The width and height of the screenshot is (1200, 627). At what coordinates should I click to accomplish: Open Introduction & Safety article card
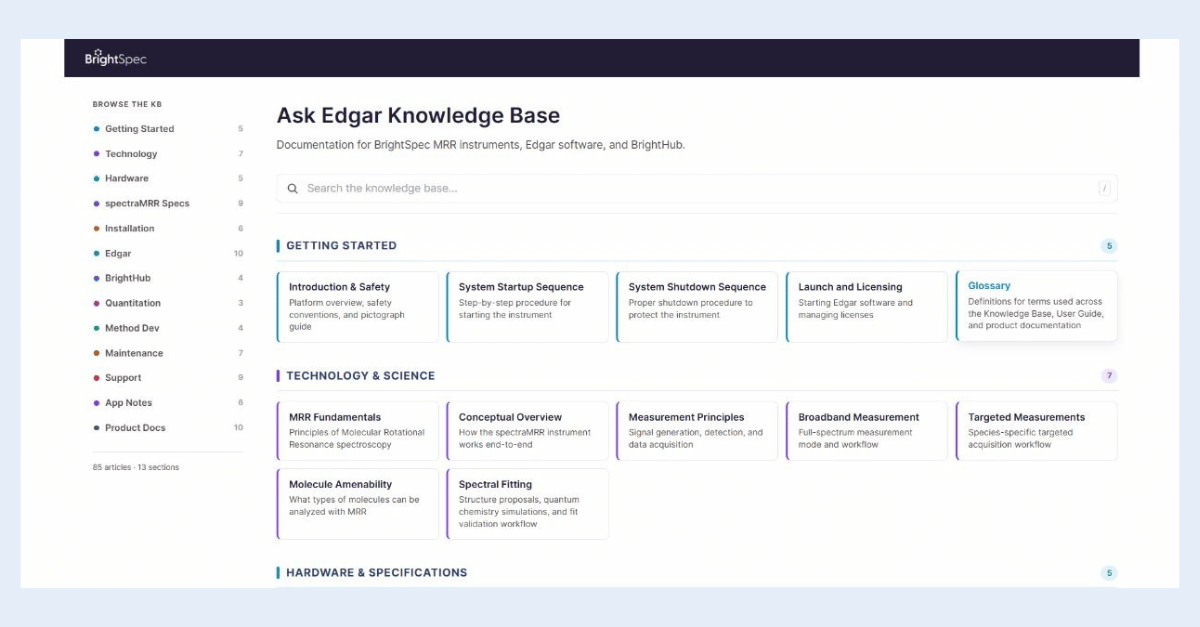point(358,307)
